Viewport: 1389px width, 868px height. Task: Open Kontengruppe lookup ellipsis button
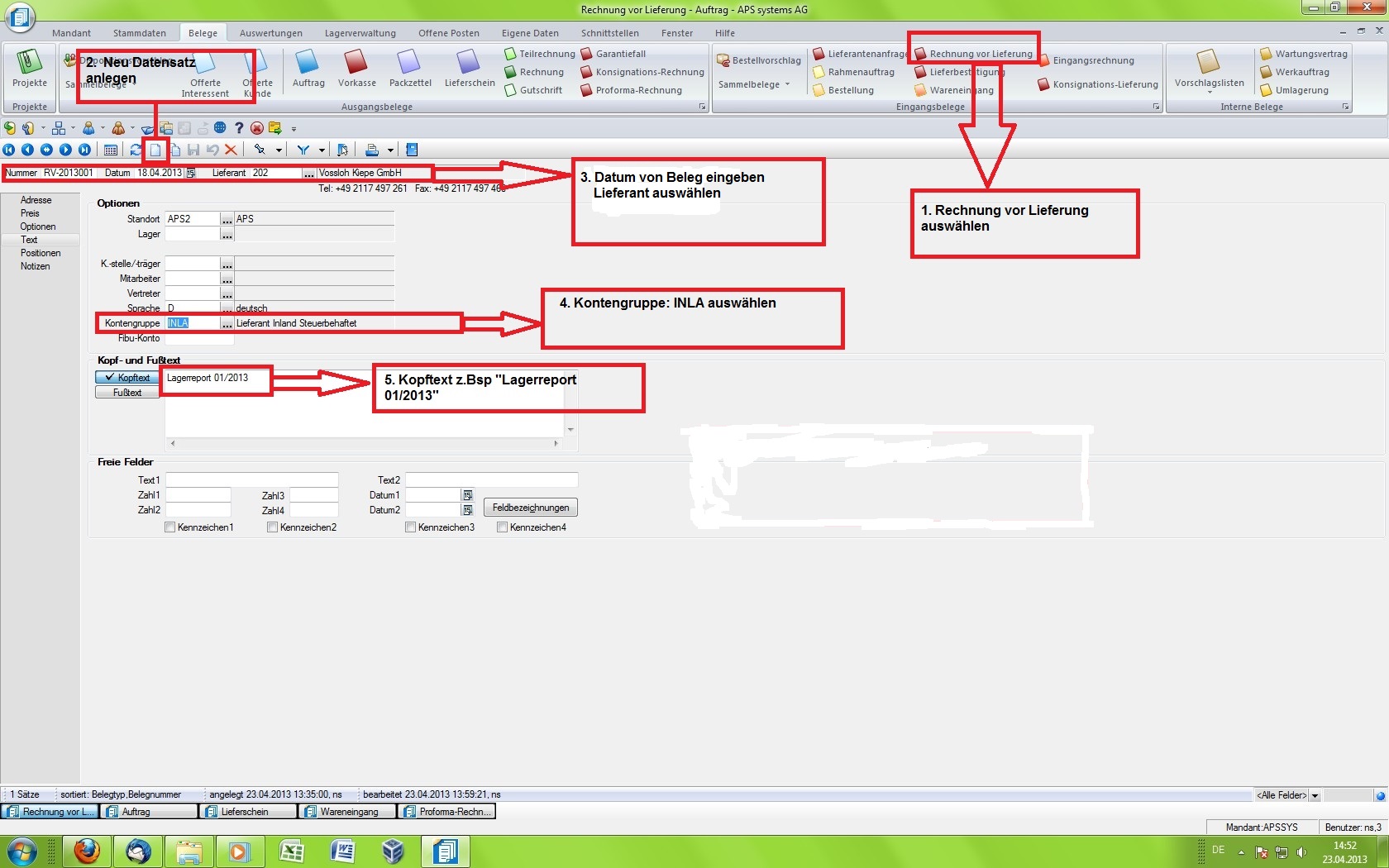pos(227,323)
